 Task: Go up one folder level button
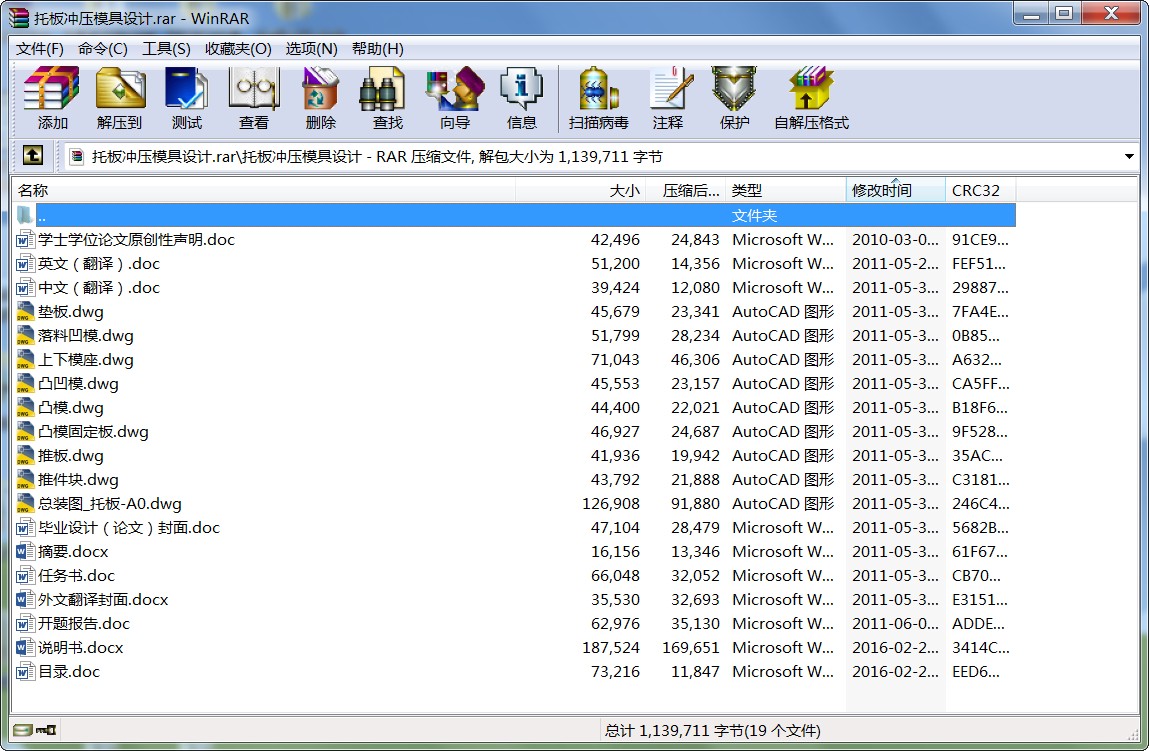click(33, 156)
